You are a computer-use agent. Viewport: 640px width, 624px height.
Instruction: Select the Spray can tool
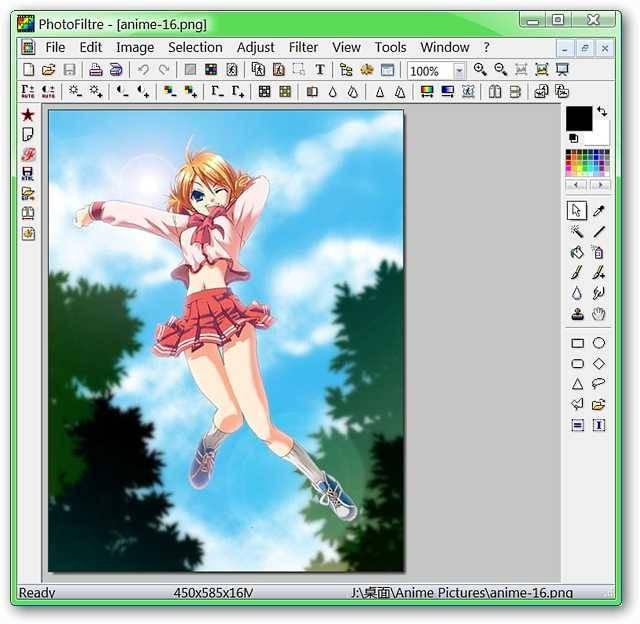599,252
